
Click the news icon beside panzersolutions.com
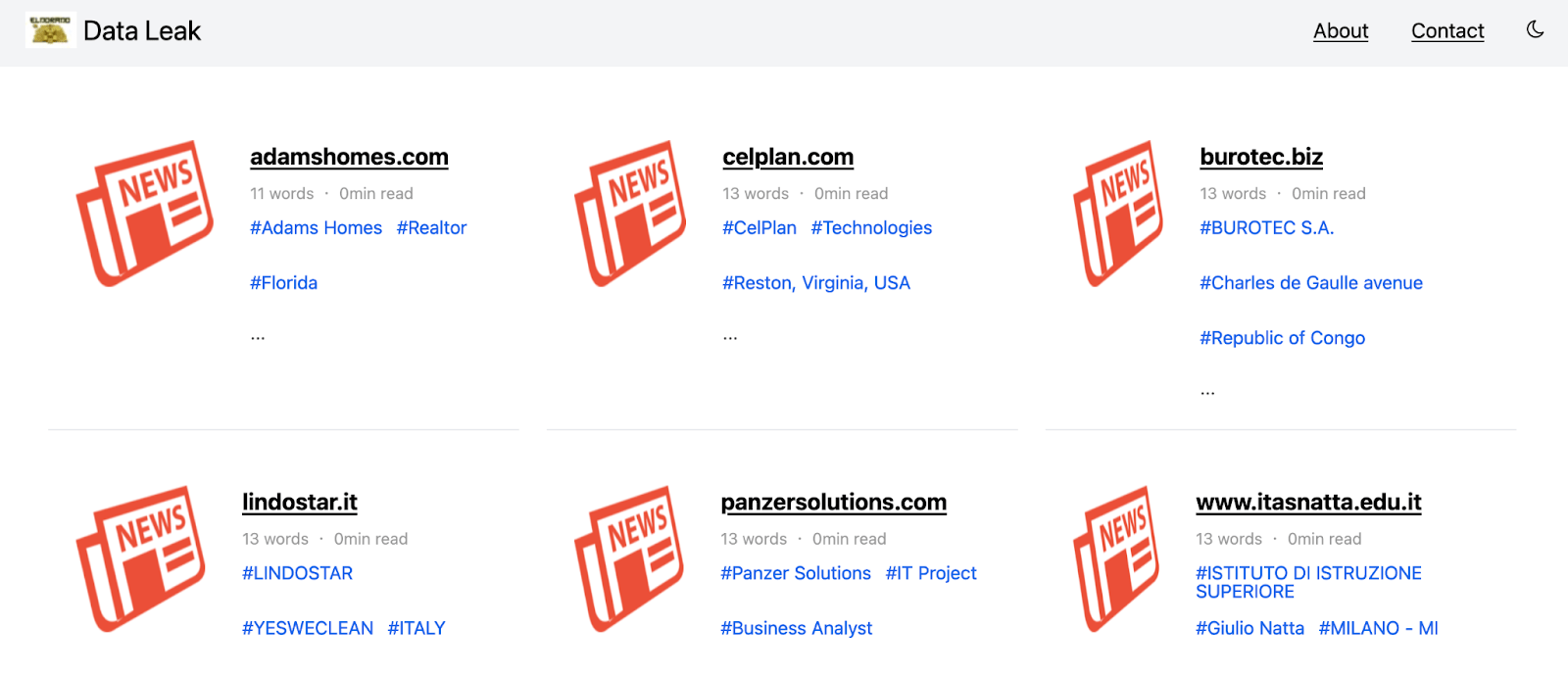[629, 558]
